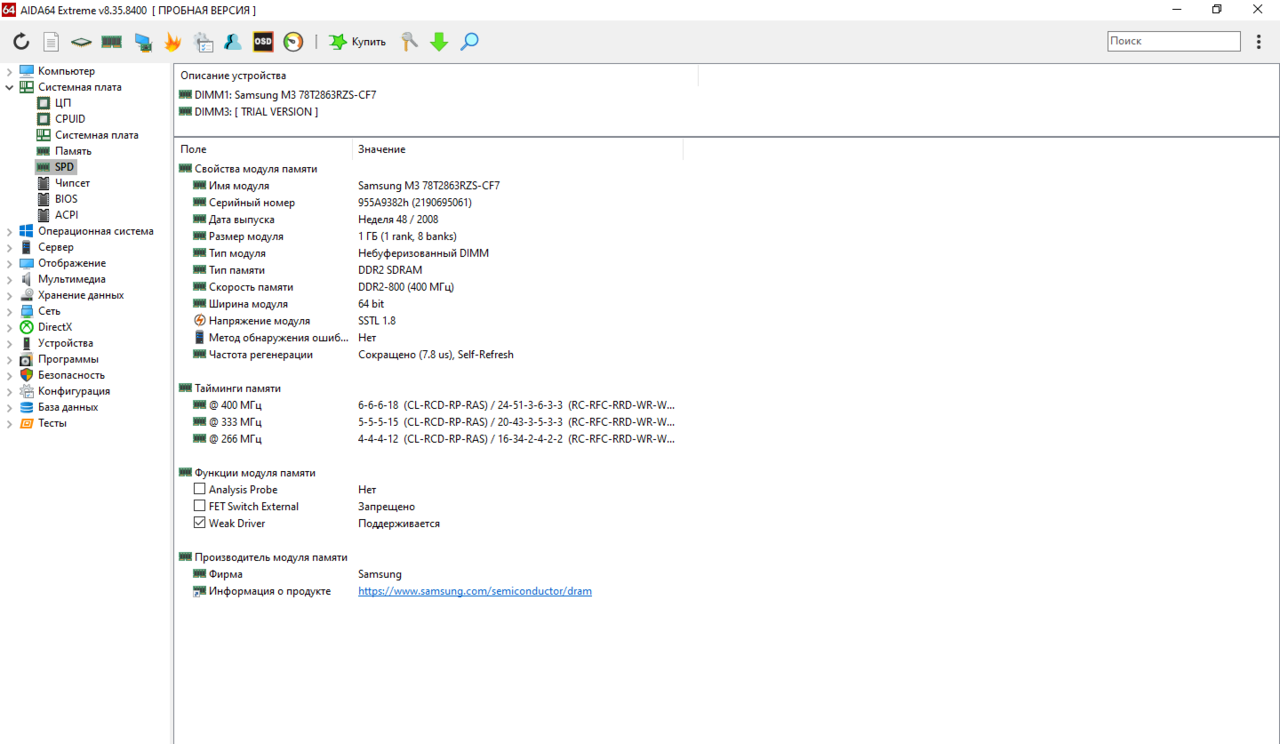Open the samsung.com semiconductor dram link
The image size is (1280, 744).
pyautogui.click(x=475, y=591)
